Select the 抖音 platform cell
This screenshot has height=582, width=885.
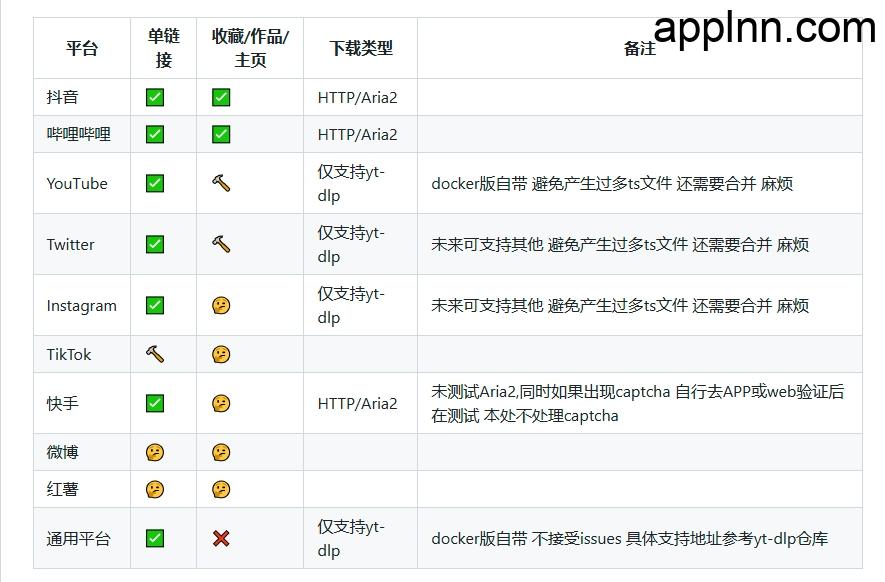(82, 97)
